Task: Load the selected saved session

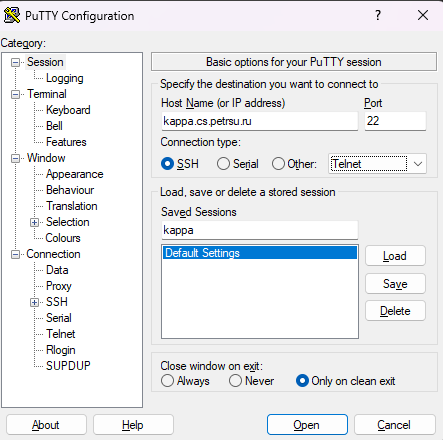Action: tap(395, 256)
